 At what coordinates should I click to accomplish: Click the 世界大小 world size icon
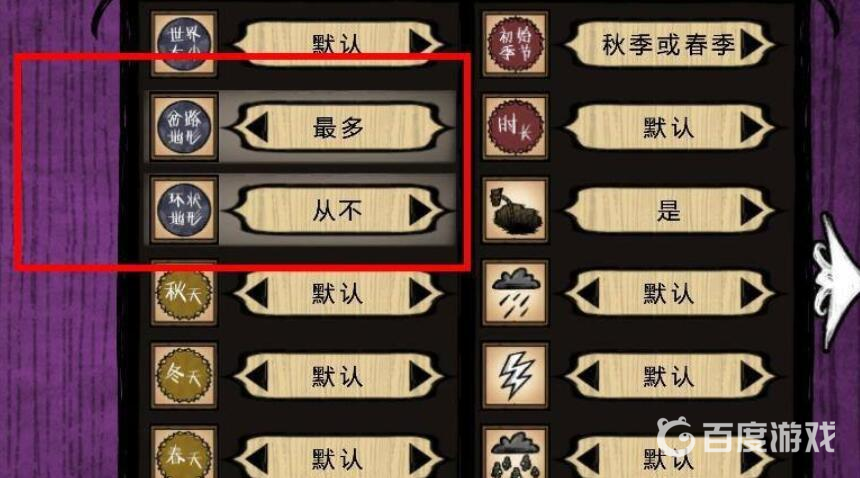184,43
